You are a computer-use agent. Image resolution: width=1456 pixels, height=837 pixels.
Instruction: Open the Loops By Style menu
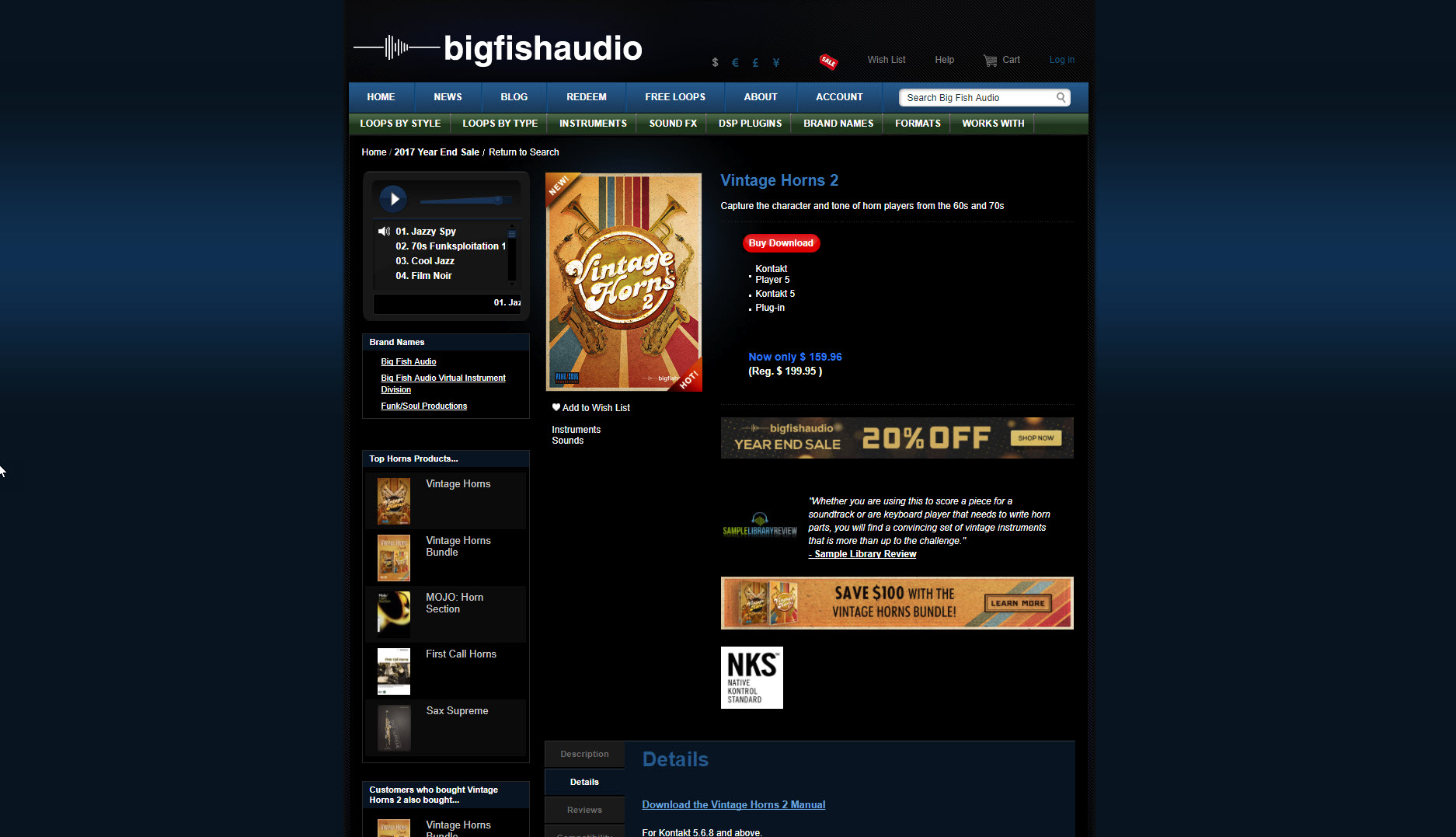point(400,124)
